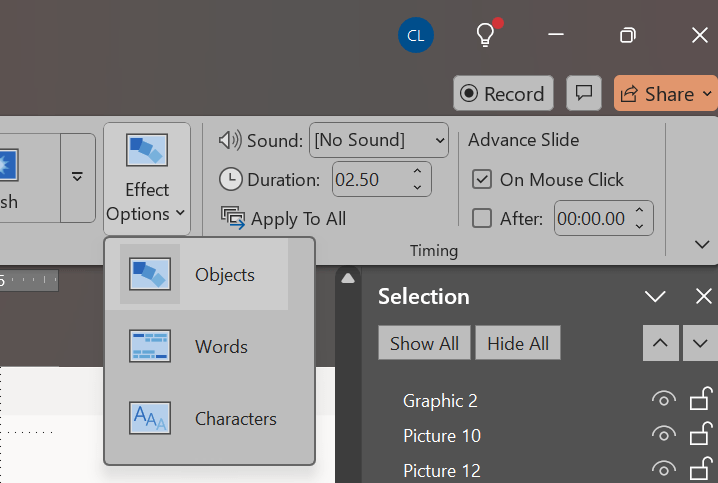Select Graphic 2 in the Selection list
This screenshot has width=718, height=483.
pos(440,401)
